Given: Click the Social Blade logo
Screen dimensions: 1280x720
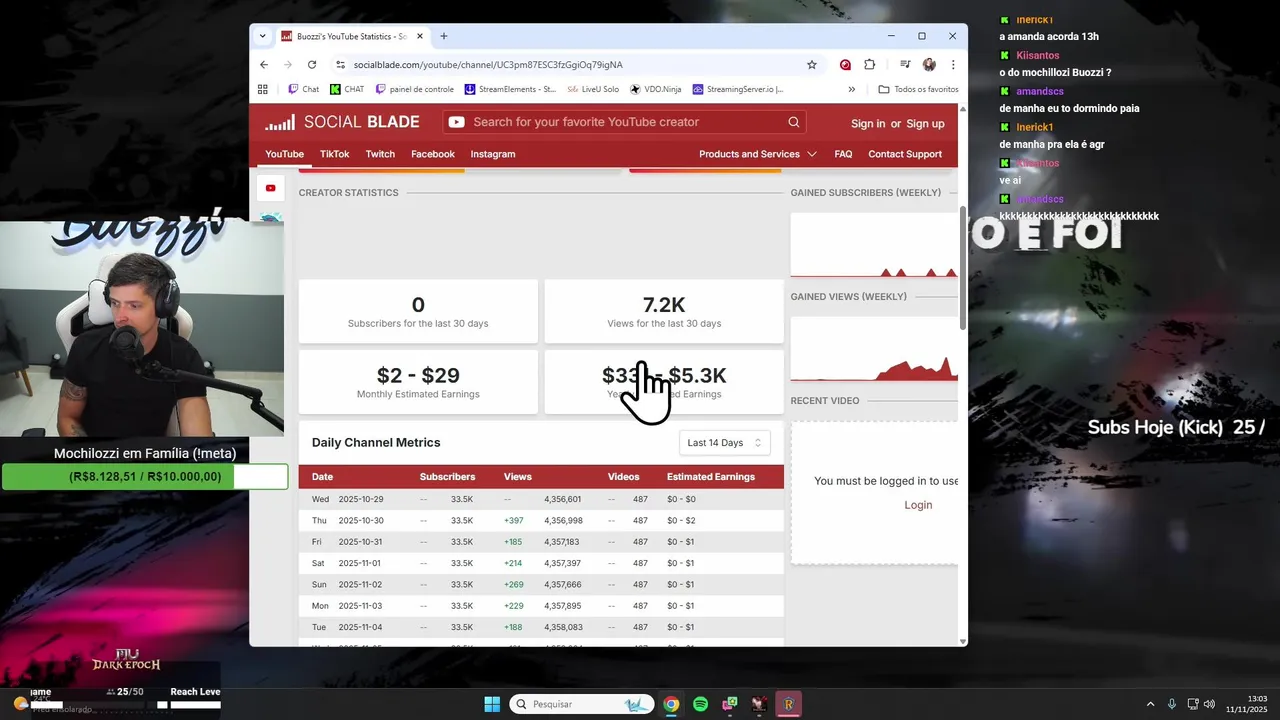Looking at the screenshot, I should pos(342,122).
